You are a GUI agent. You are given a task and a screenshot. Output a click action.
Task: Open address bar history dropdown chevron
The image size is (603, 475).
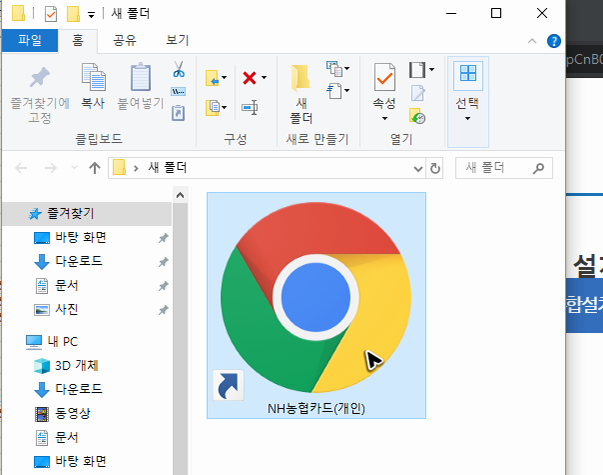[418, 168]
